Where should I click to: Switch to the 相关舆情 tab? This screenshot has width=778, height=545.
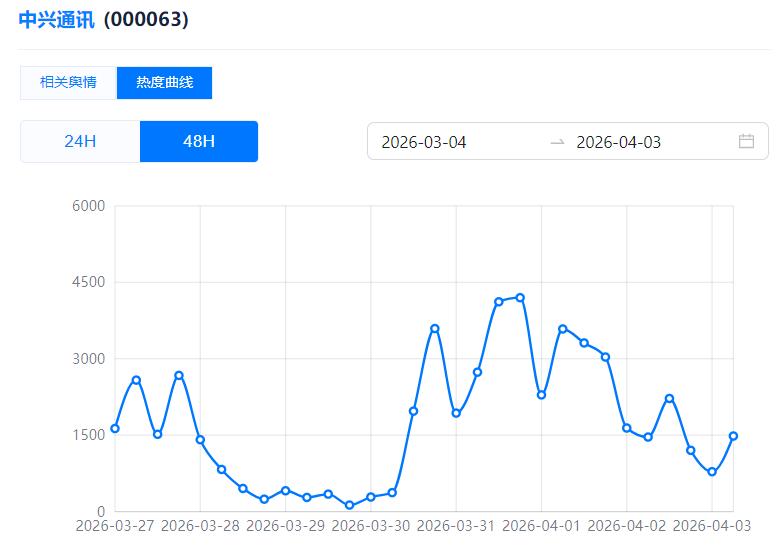[x=68, y=82]
